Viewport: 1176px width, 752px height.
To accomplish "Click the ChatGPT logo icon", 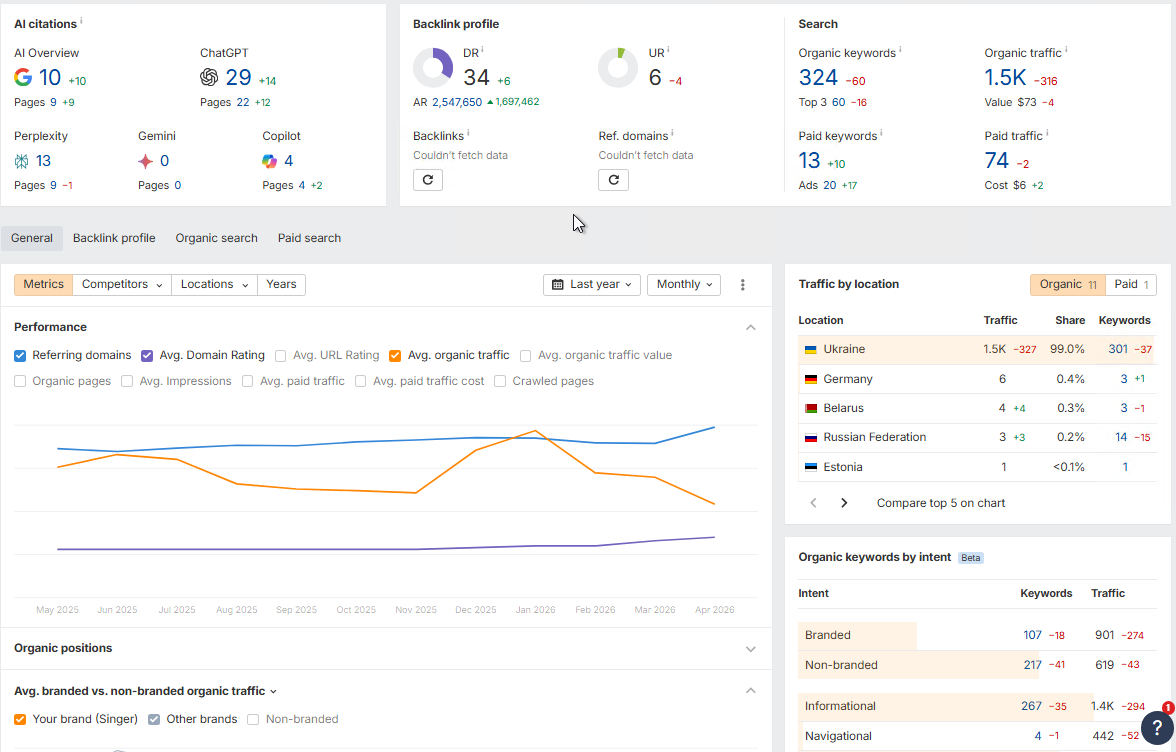I will pos(209,78).
